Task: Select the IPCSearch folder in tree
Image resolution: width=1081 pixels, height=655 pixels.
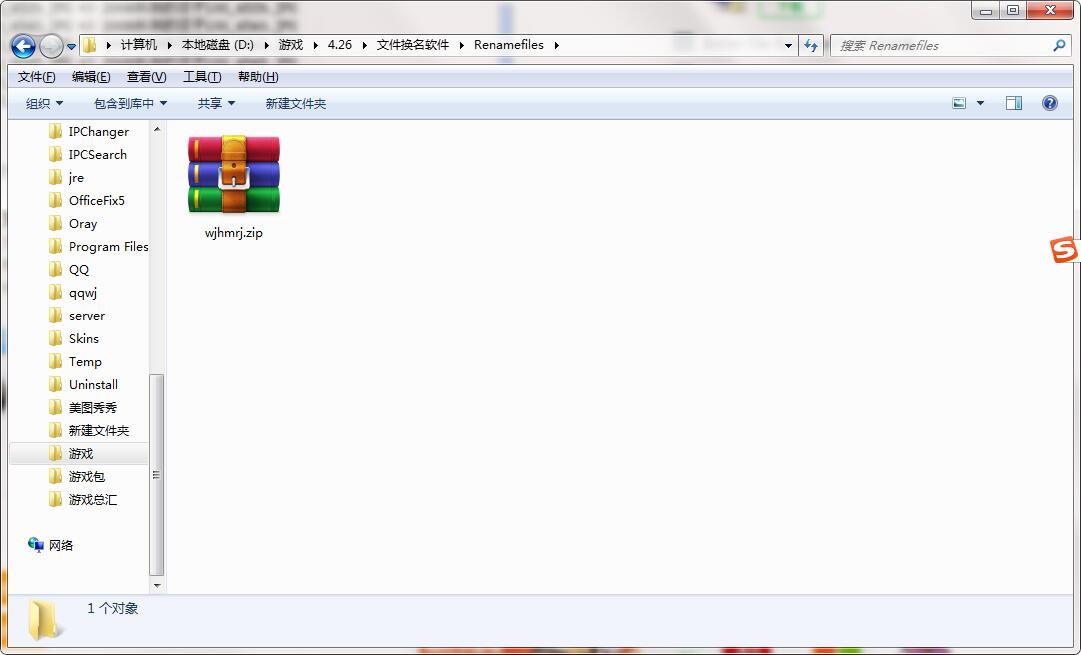Action: click(x=98, y=154)
